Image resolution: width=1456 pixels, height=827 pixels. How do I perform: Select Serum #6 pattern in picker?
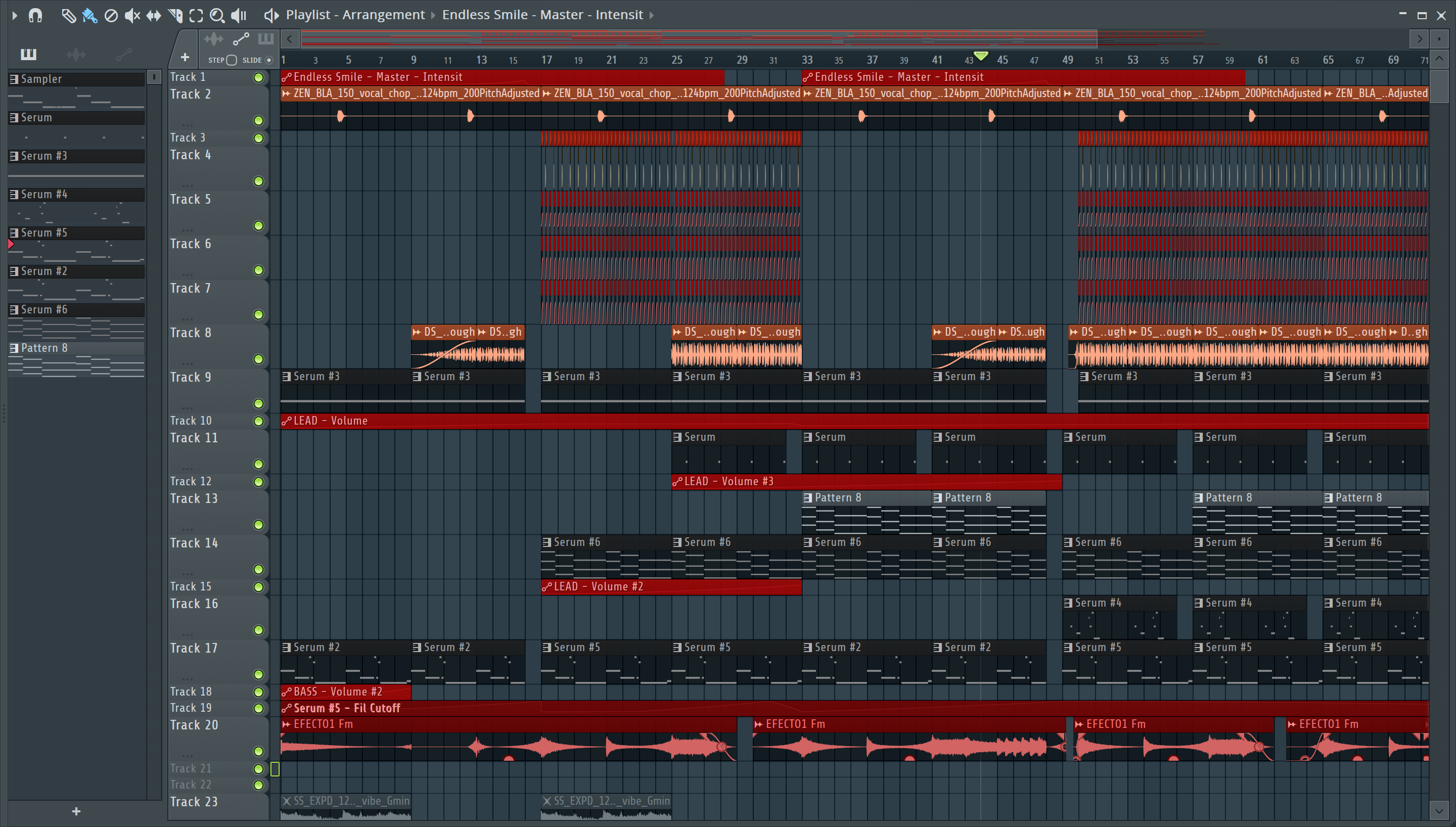(76, 309)
